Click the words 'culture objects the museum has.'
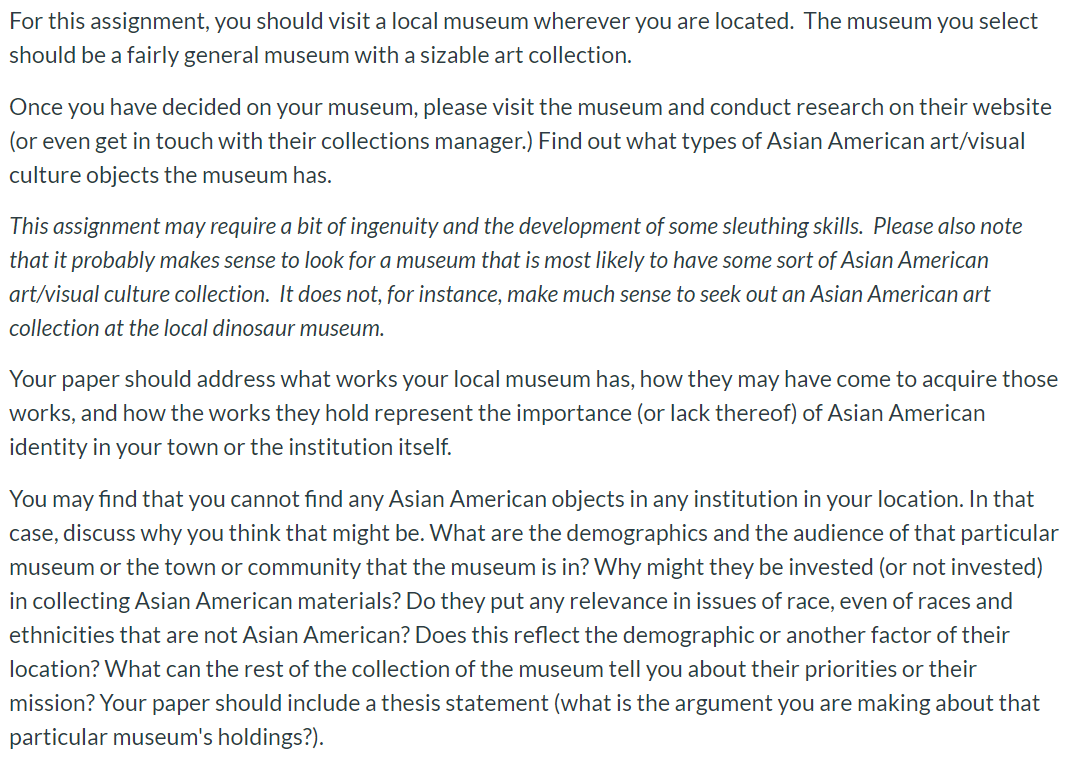Screen dimensions: 1087x768 171,175
